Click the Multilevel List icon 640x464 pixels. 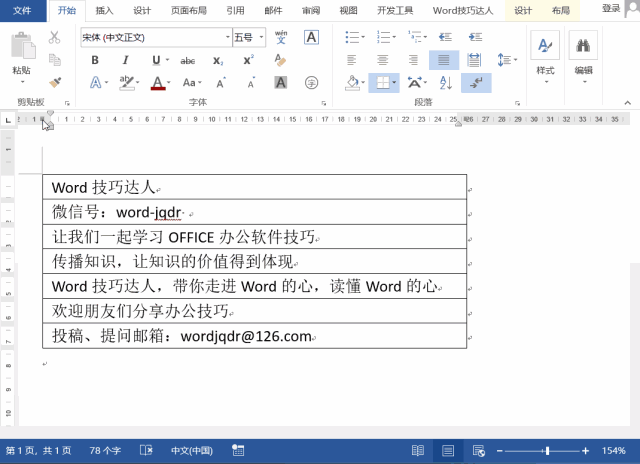click(x=415, y=37)
